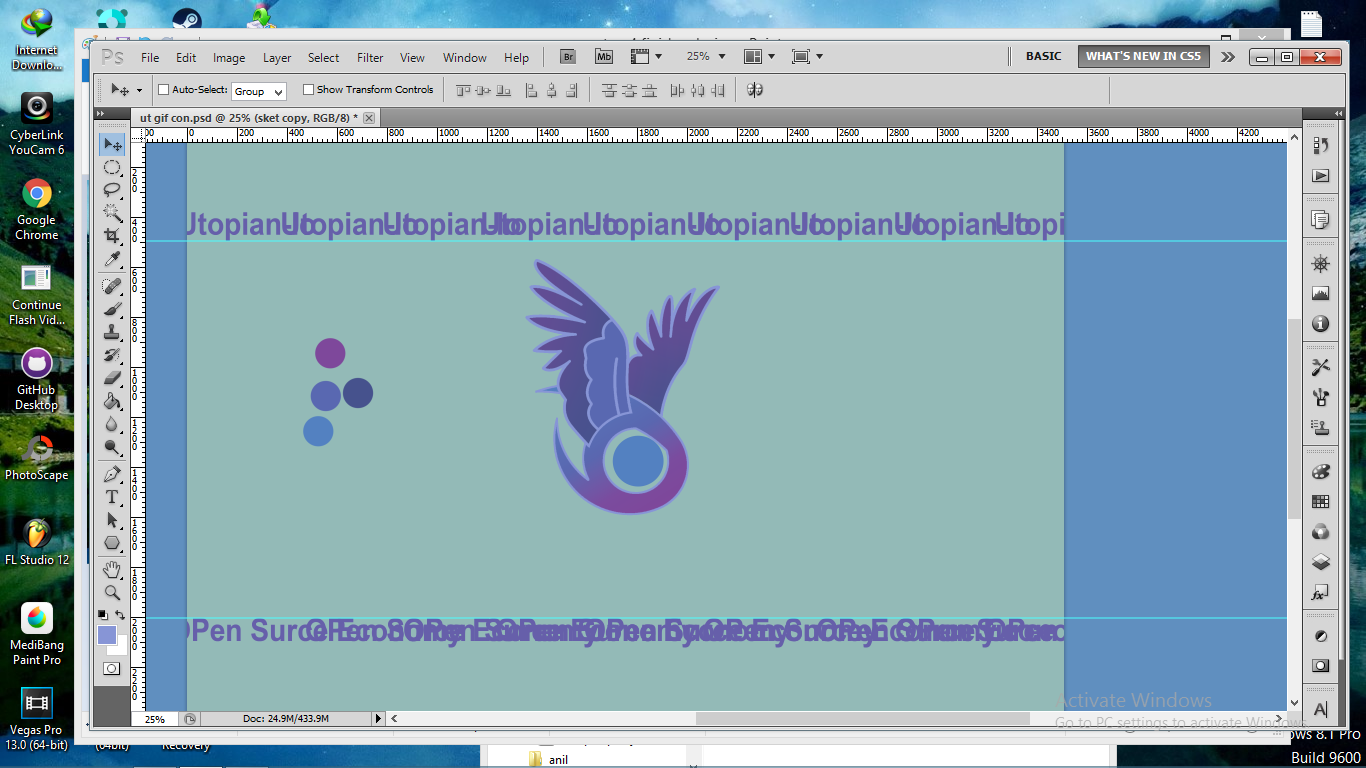Open the Info panel icon
This screenshot has height=768, width=1366.
(x=1321, y=324)
